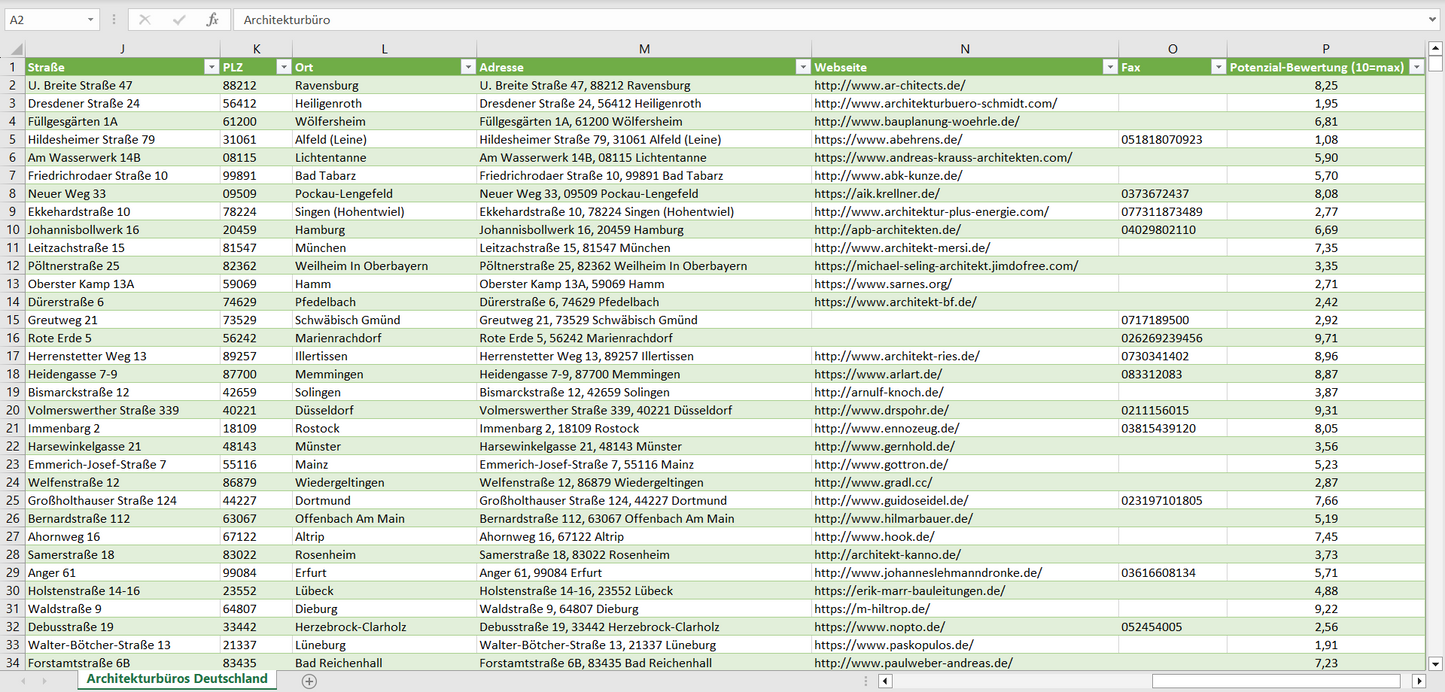
Task: Open the PLZ column filter dropdown
Action: click(x=282, y=67)
